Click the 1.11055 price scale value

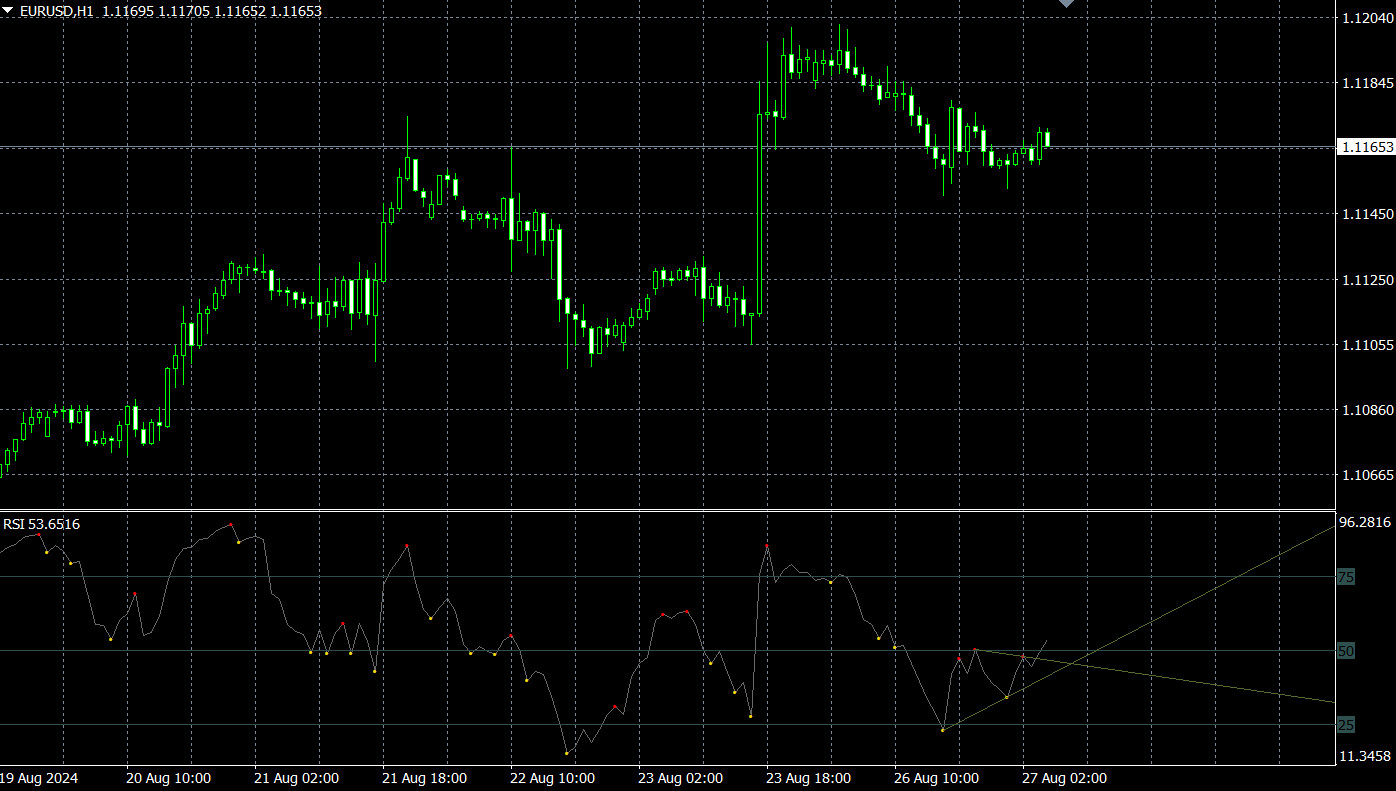click(x=1366, y=345)
